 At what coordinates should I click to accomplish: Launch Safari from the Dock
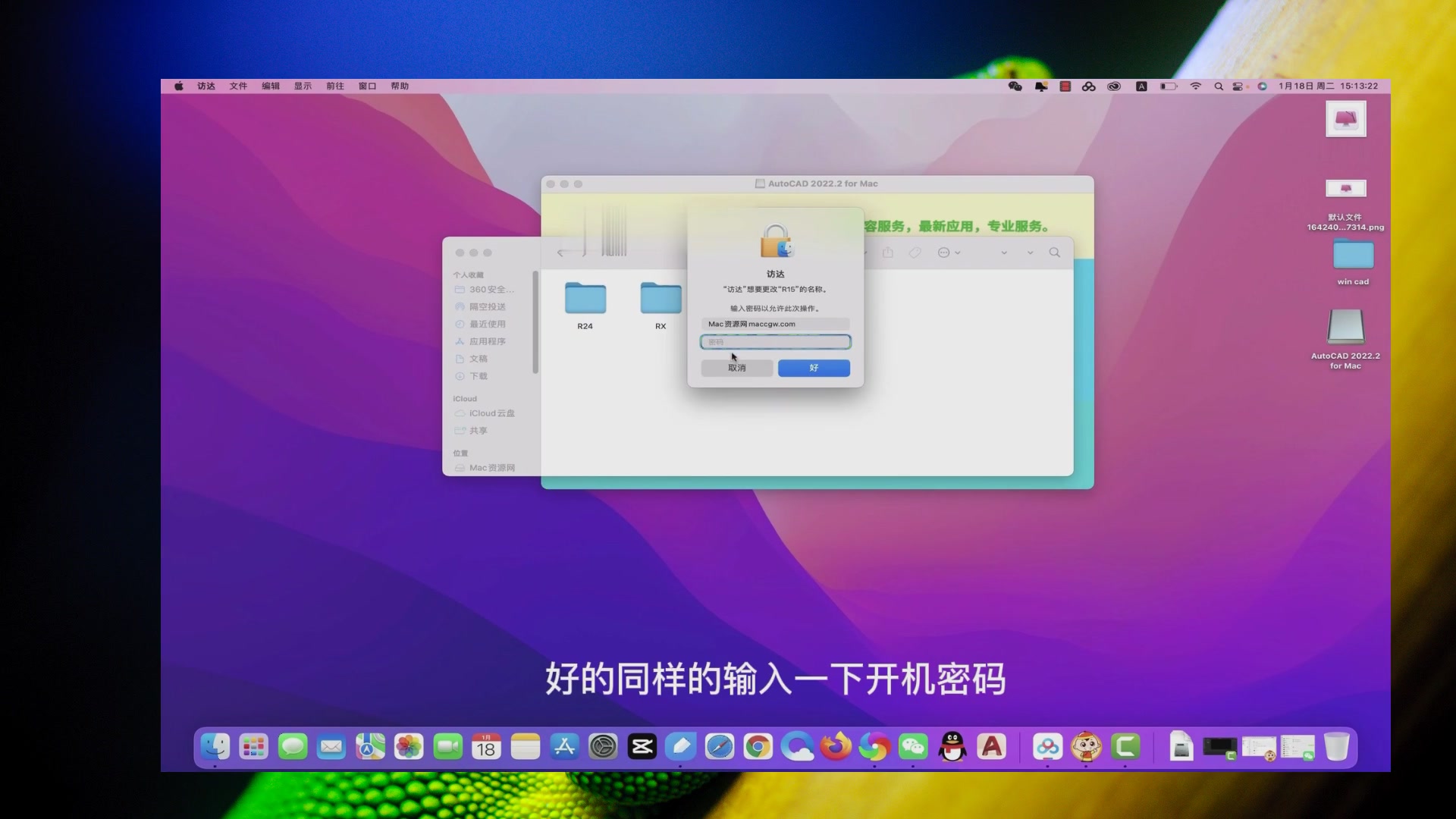pyautogui.click(x=720, y=747)
